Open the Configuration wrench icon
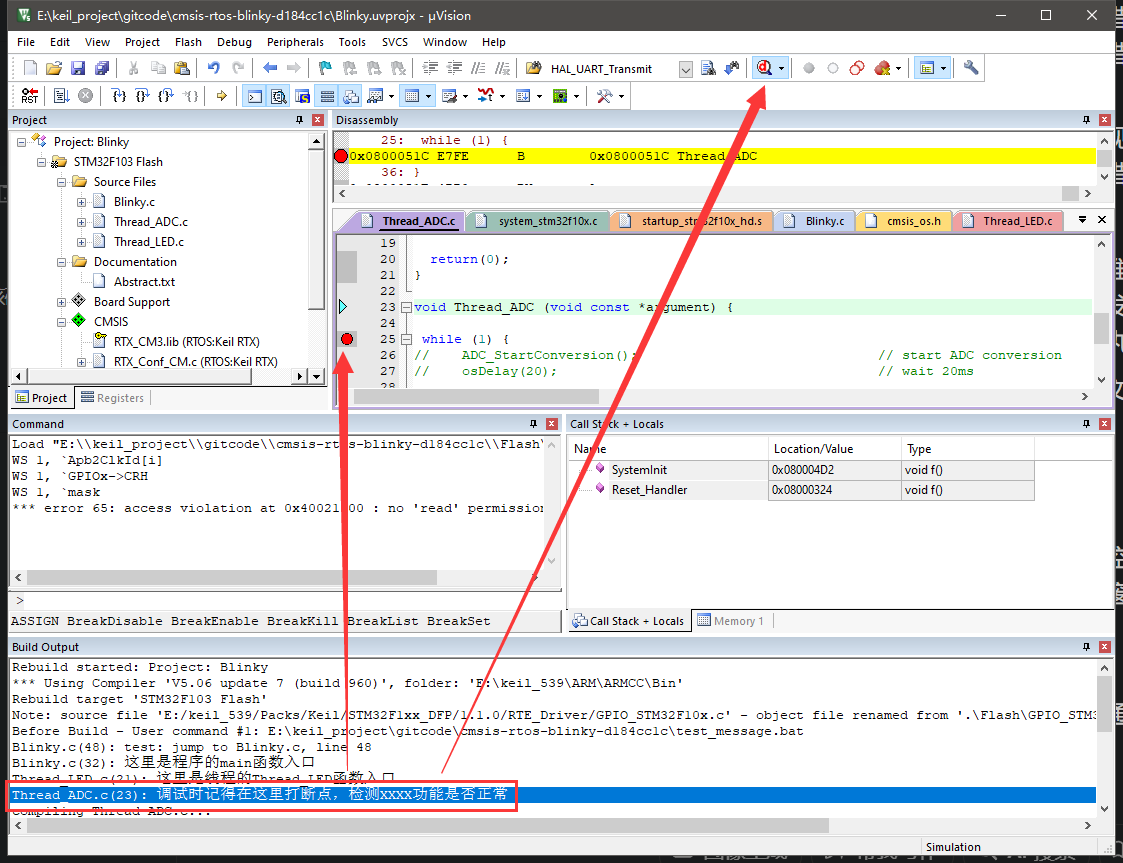Screen dimensions: 1123x863 click(970, 68)
